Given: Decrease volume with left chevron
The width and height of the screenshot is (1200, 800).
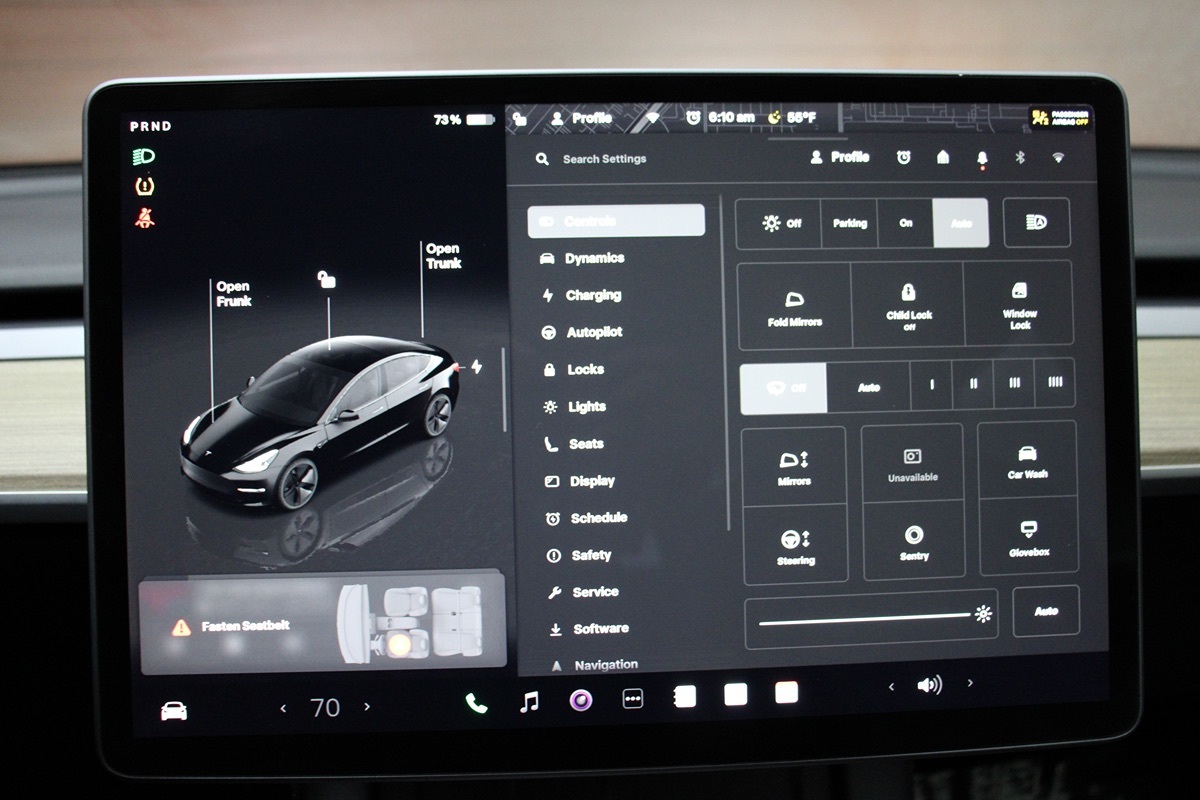Looking at the screenshot, I should point(891,686).
